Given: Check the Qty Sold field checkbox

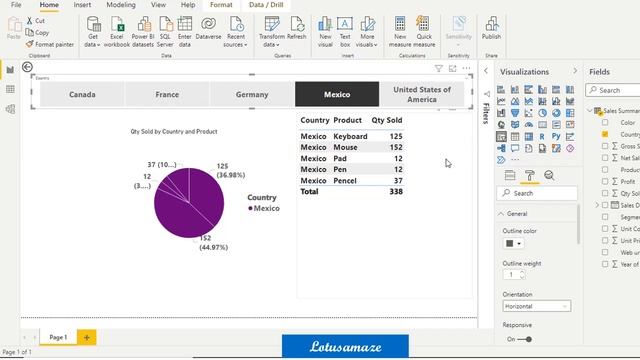Looking at the screenshot, I should (x=605, y=193).
